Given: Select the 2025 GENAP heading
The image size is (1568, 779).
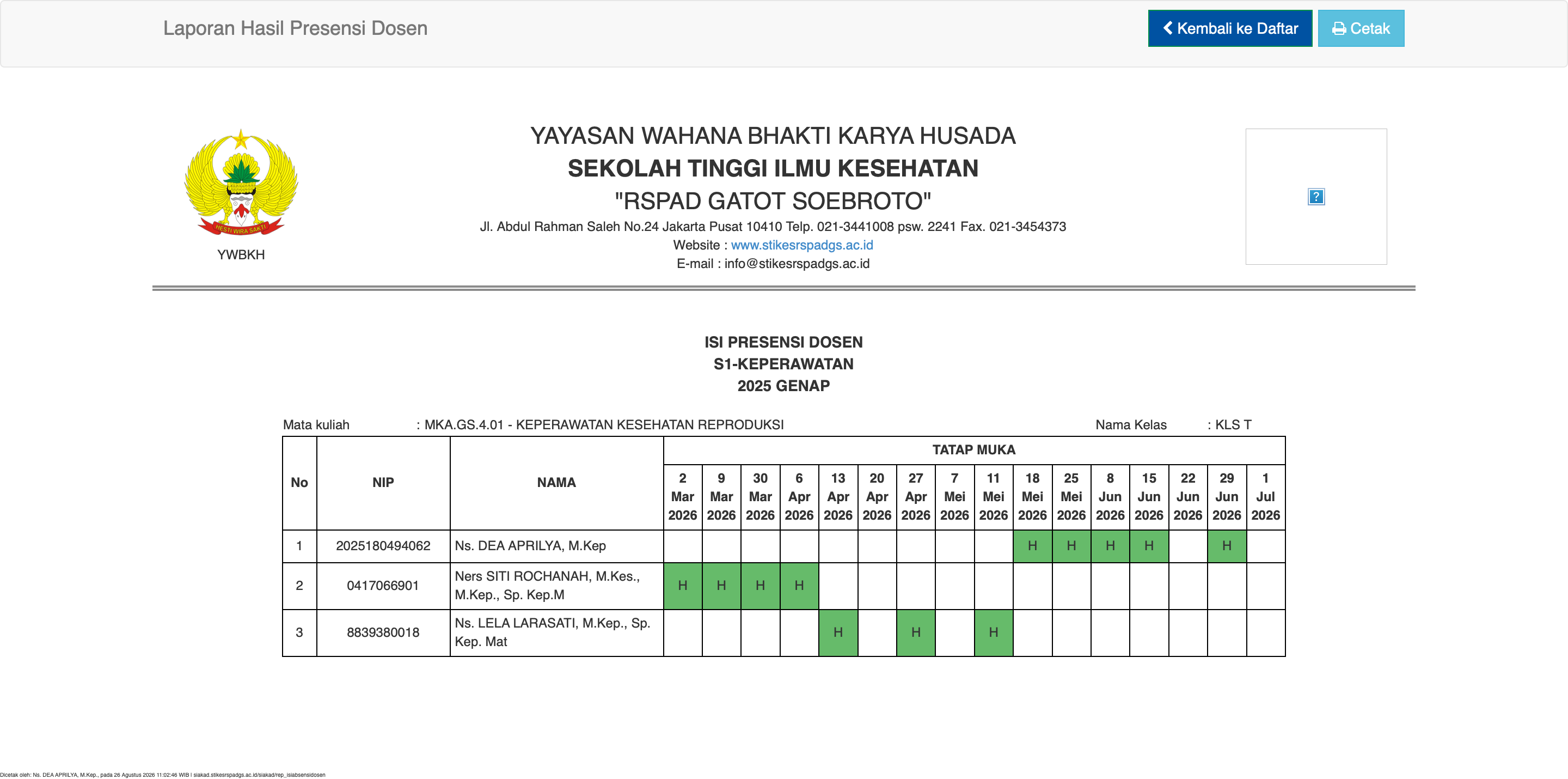Looking at the screenshot, I should pyautogui.click(x=783, y=386).
